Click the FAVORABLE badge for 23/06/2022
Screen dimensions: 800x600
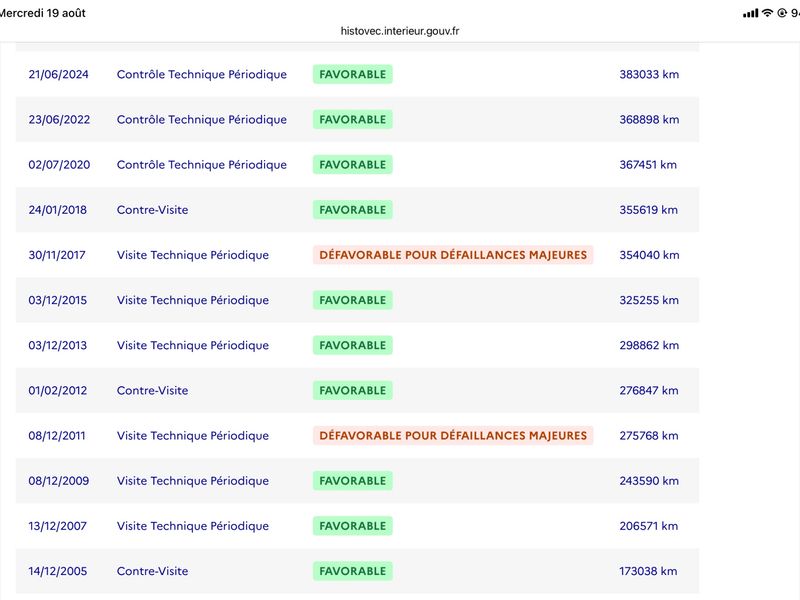tap(353, 119)
